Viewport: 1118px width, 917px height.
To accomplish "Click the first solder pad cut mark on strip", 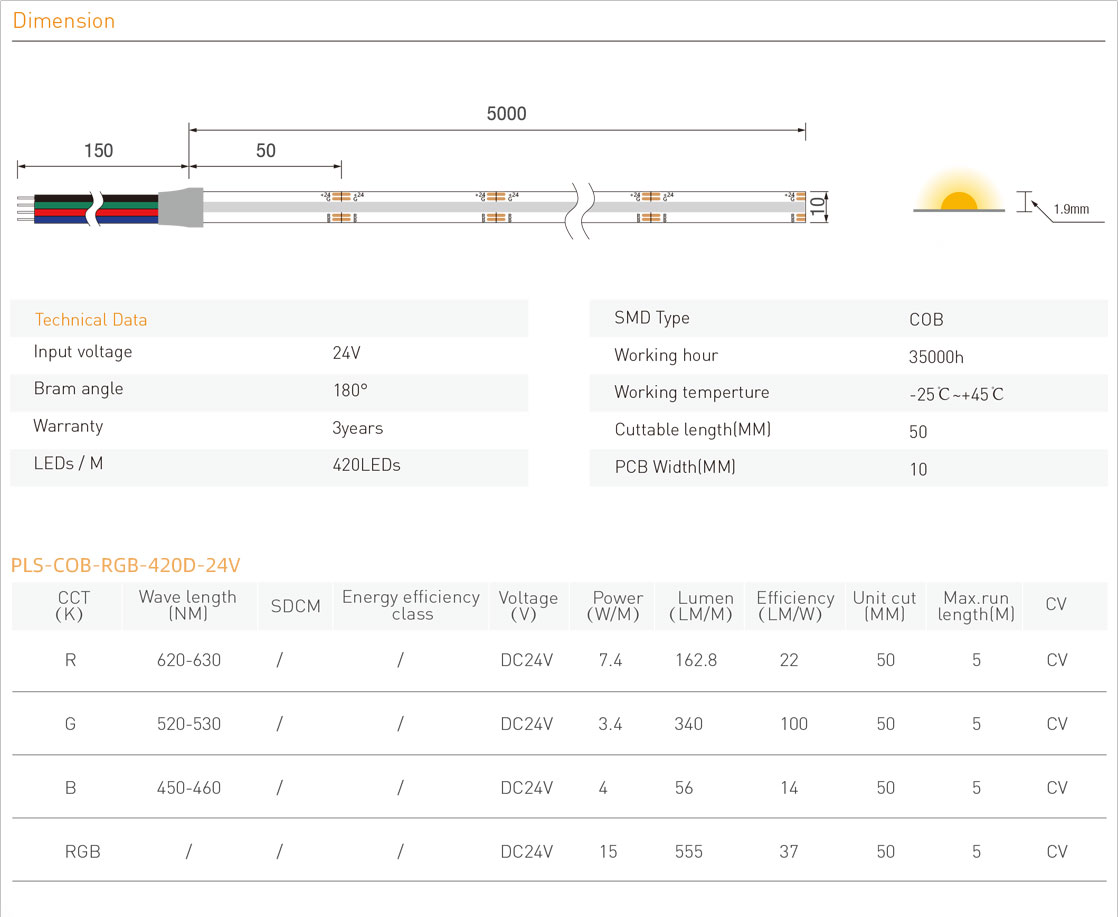I will pos(341,206).
